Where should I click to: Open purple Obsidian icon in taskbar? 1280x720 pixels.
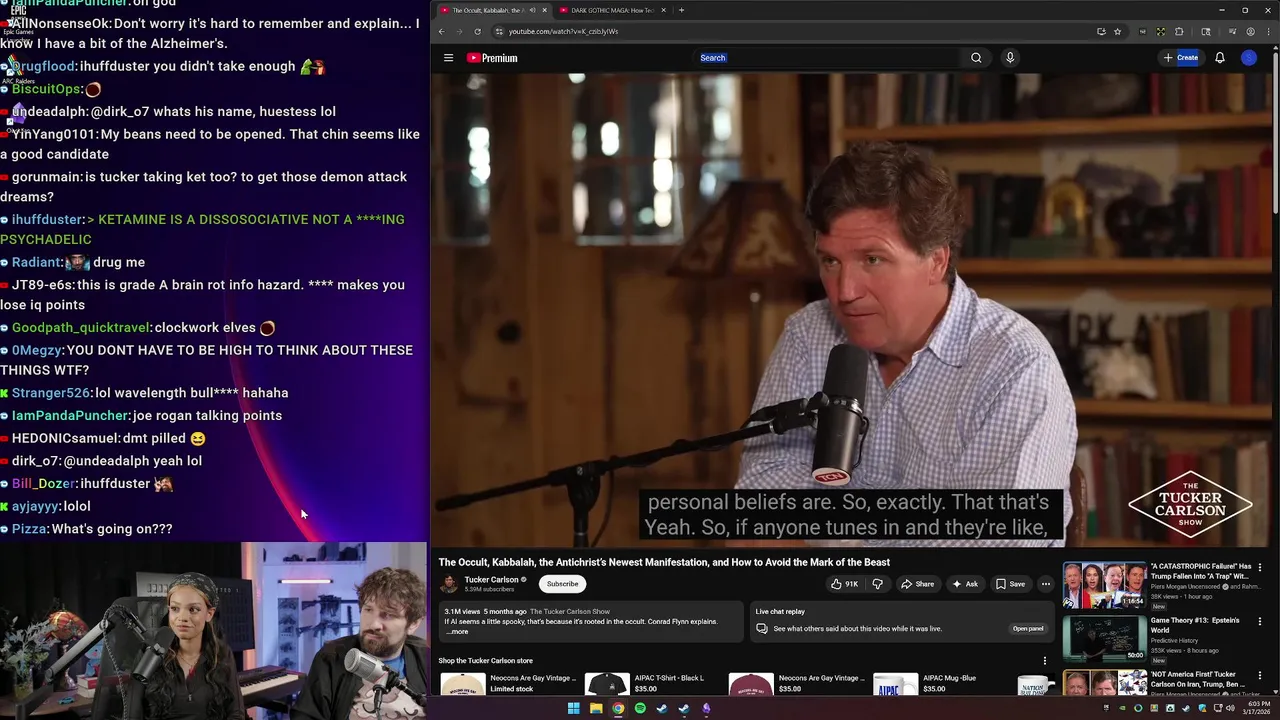[x=706, y=709]
